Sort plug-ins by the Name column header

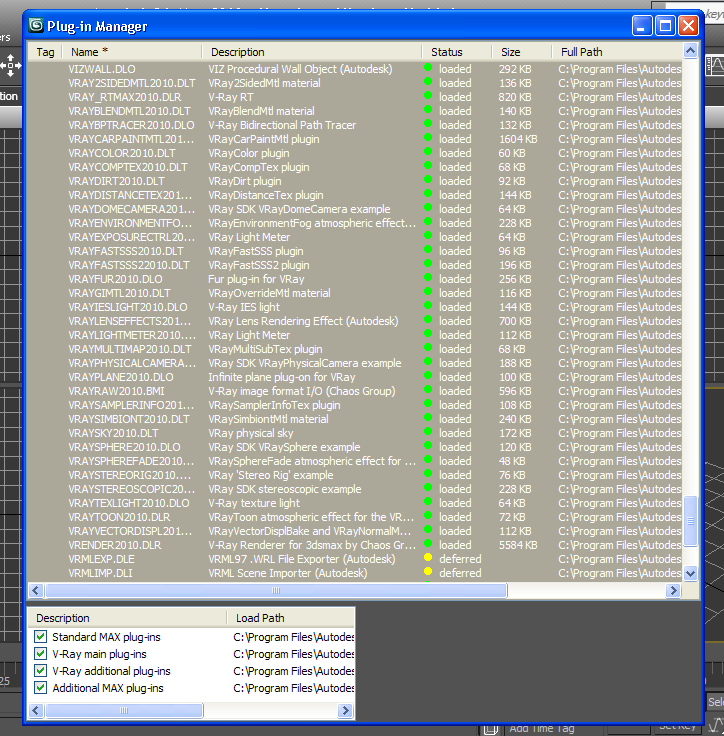132,52
